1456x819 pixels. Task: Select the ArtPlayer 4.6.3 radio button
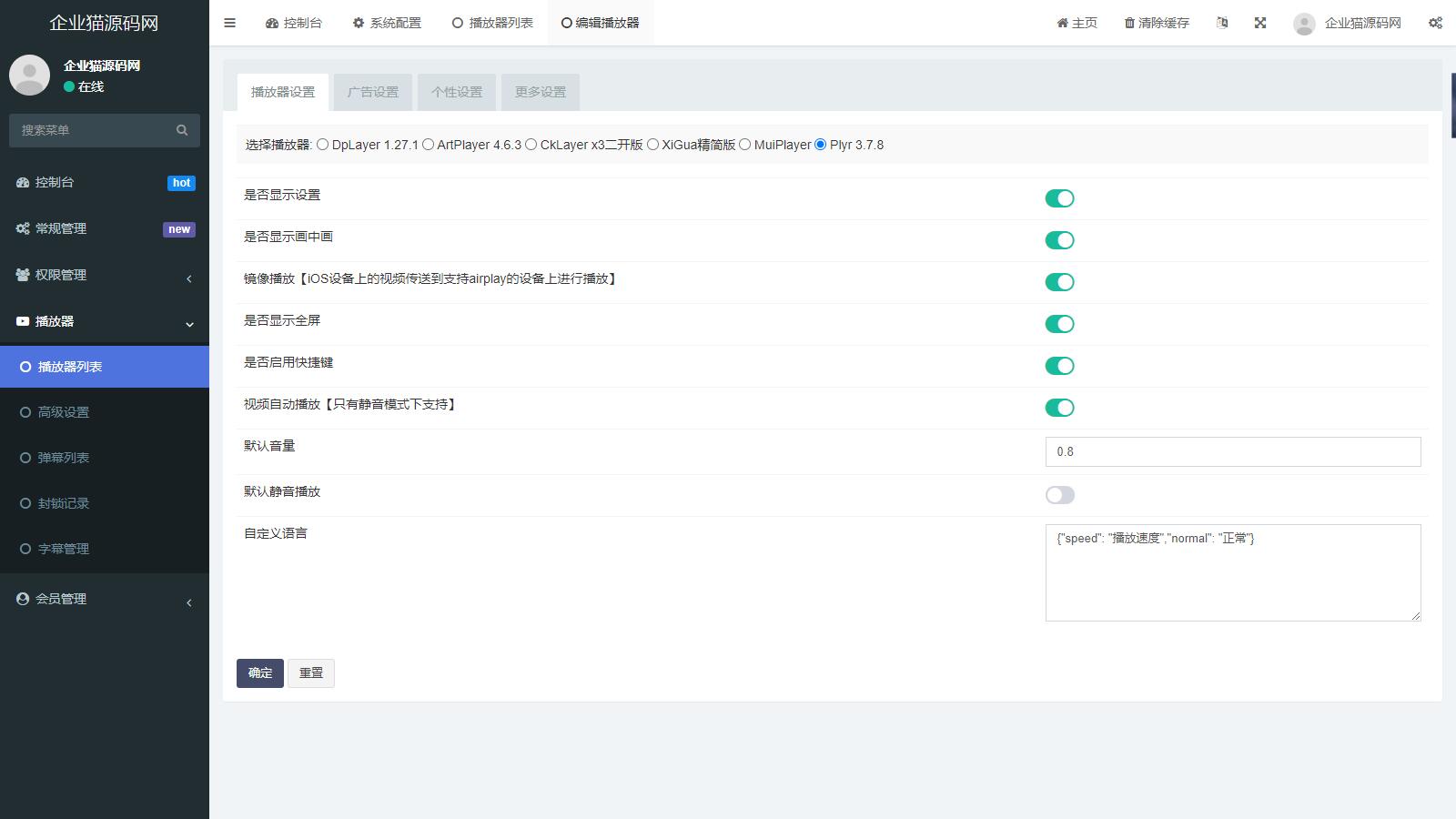point(428,145)
